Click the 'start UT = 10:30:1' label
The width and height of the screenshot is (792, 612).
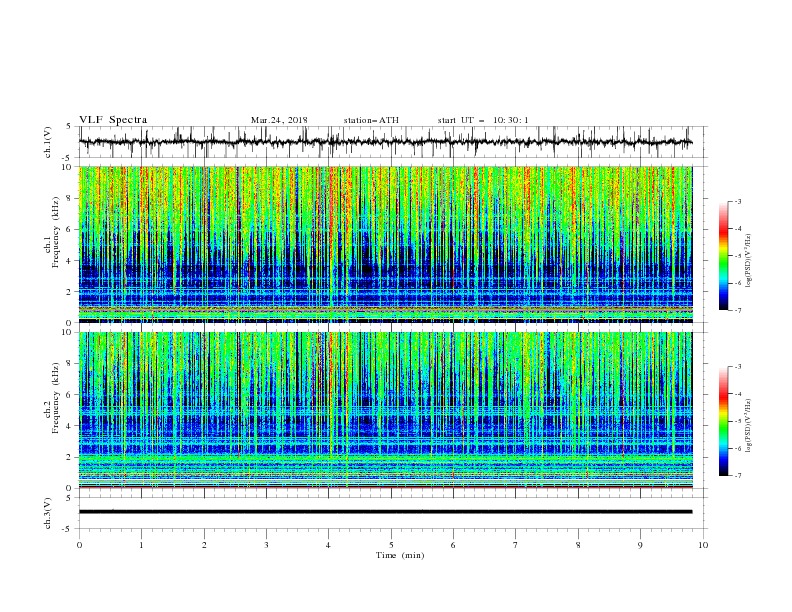[483, 120]
